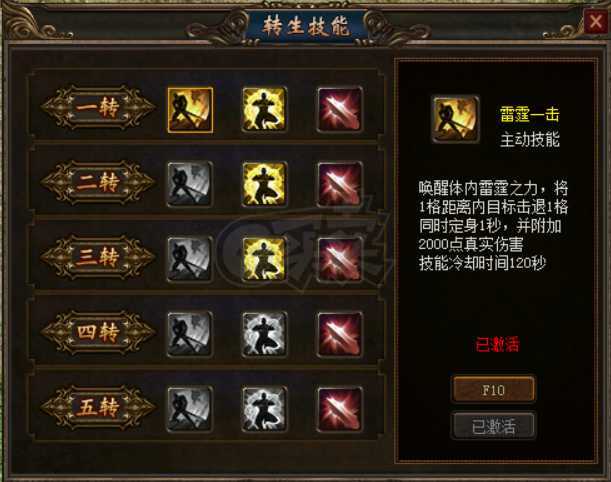Pick the golden aura skill in 三转 row
This screenshot has height=482, width=611.
click(265, 259)
